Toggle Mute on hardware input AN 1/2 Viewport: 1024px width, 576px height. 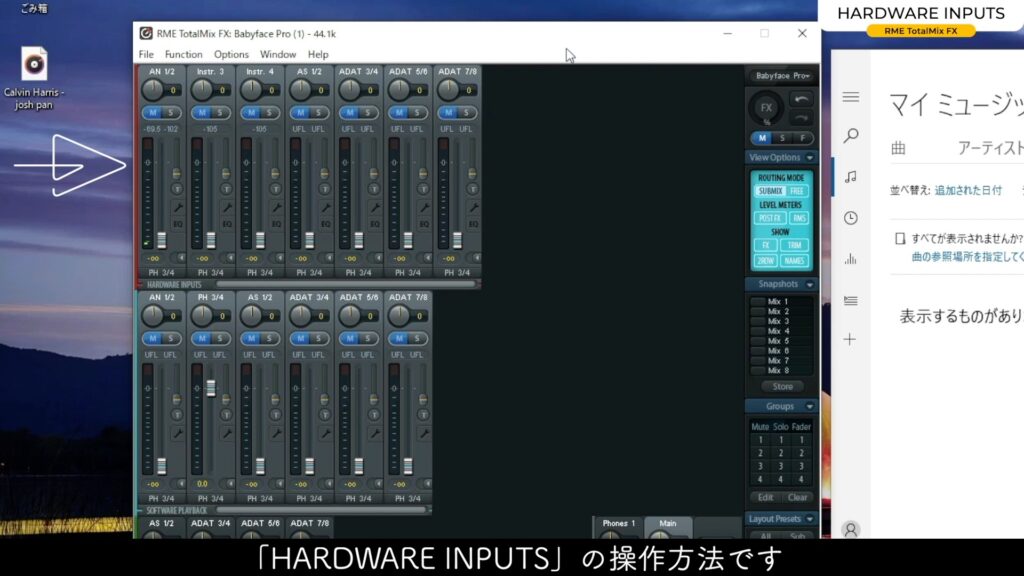pyautogui.click(x=153, y=113)
